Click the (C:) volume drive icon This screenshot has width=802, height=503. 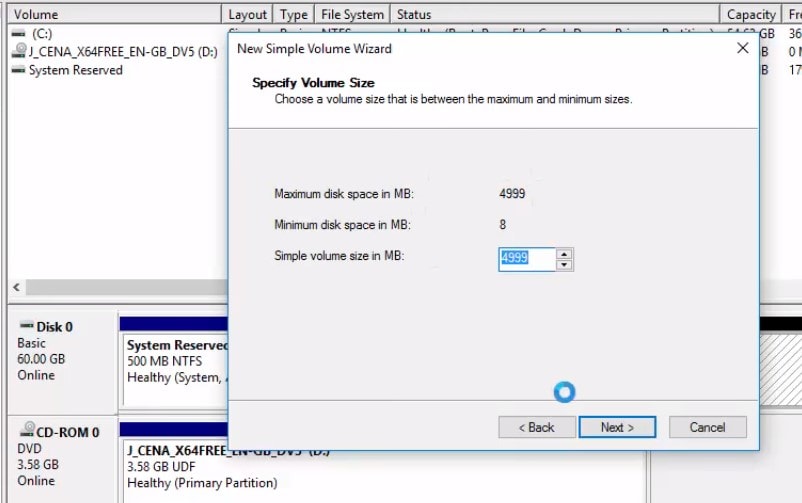18,34
